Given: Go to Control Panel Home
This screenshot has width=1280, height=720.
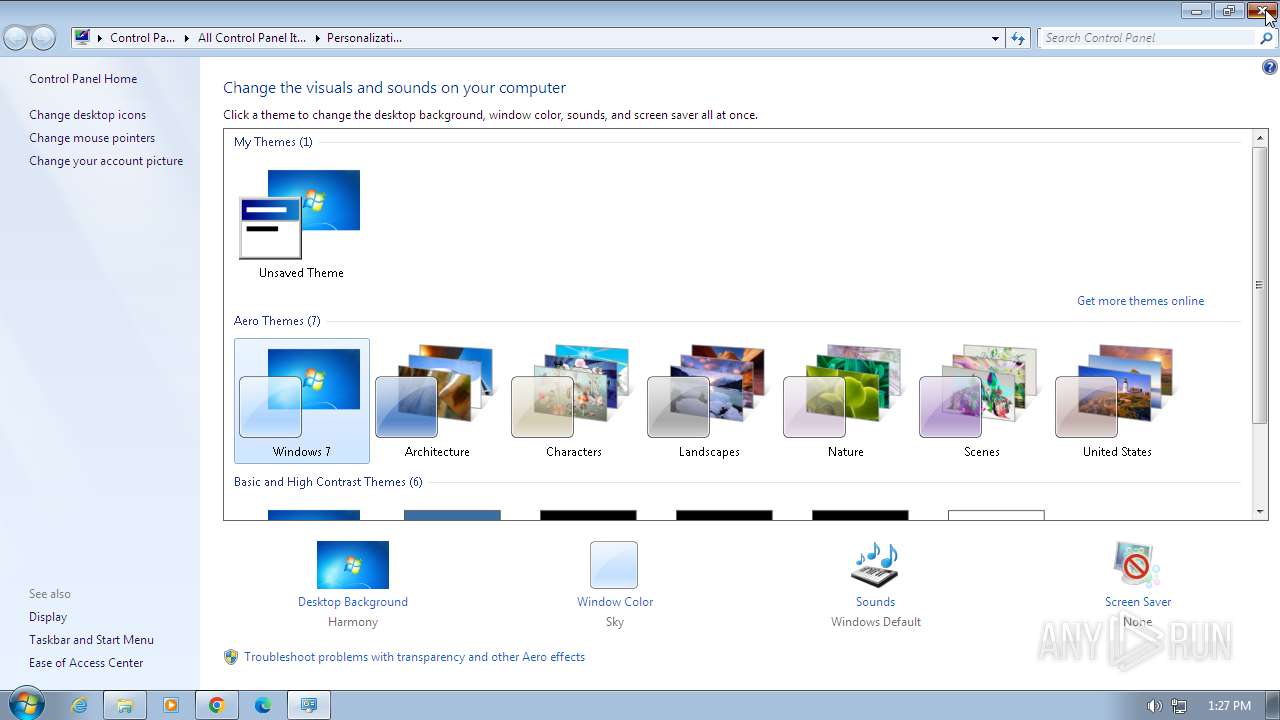Looking at the screenshot, I should point(83,79).
